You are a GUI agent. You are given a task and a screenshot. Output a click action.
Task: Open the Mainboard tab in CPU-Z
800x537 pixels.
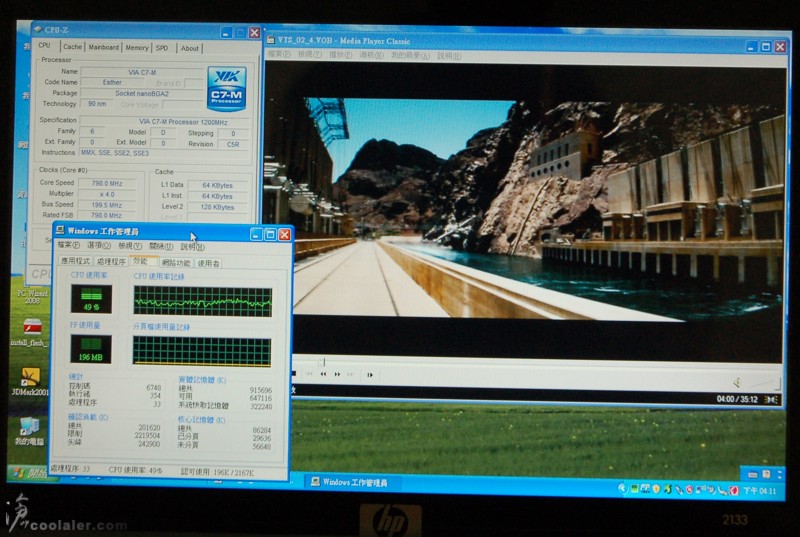[104, 47]
